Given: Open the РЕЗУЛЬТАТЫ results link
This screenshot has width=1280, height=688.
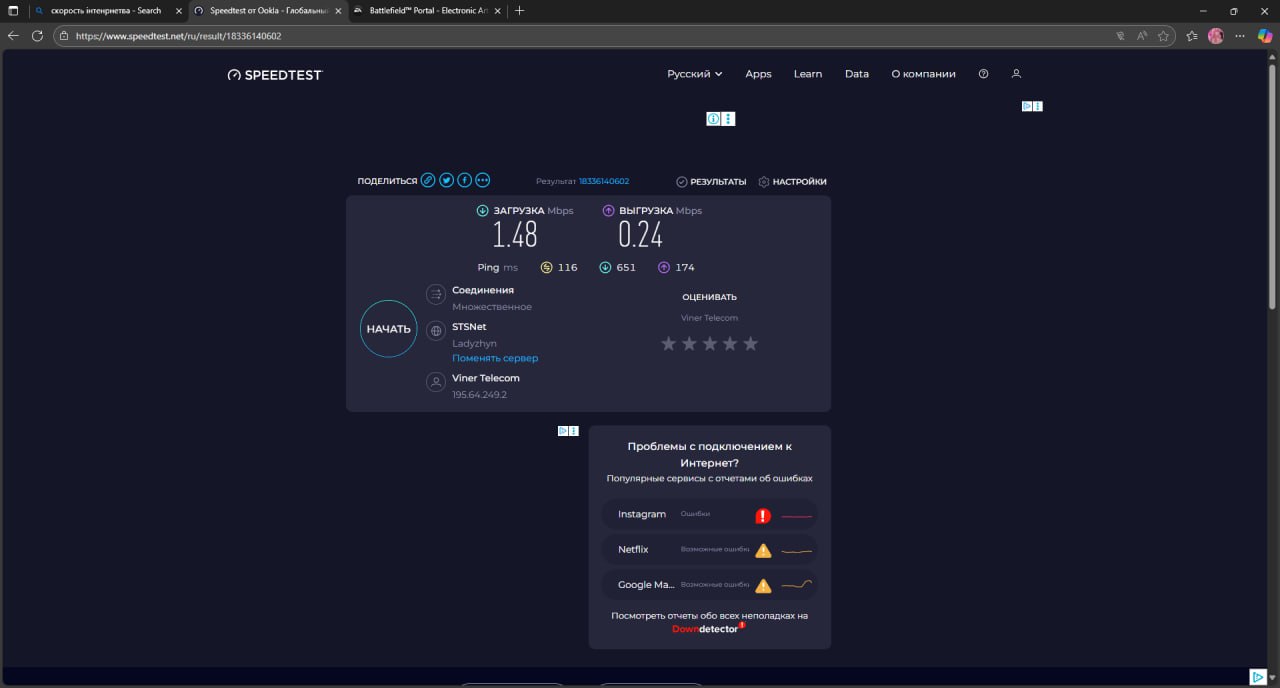Looking at the screenshot, I should [x=711, y=182].
